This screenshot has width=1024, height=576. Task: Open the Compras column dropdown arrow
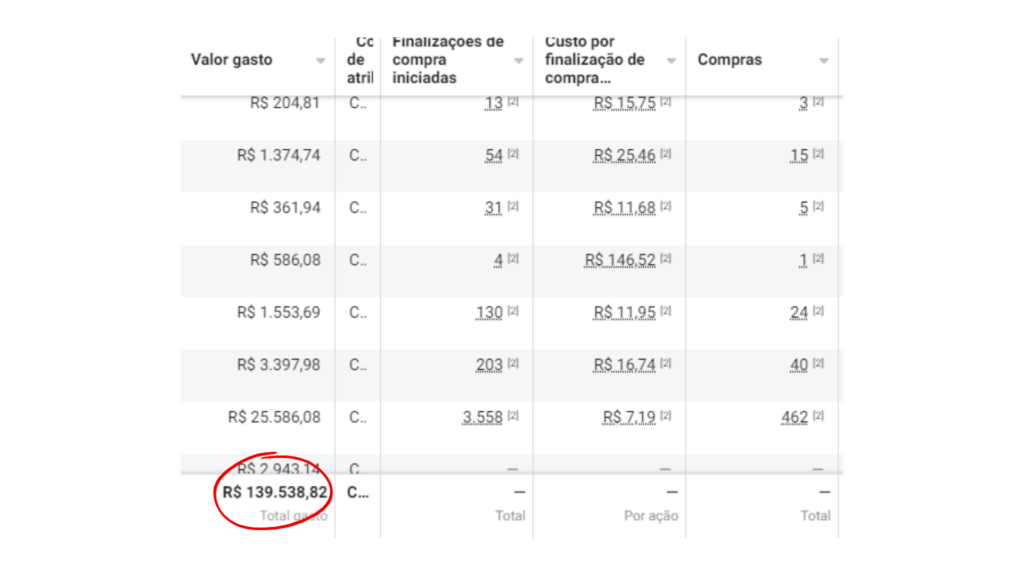click(x=824, y=61)
